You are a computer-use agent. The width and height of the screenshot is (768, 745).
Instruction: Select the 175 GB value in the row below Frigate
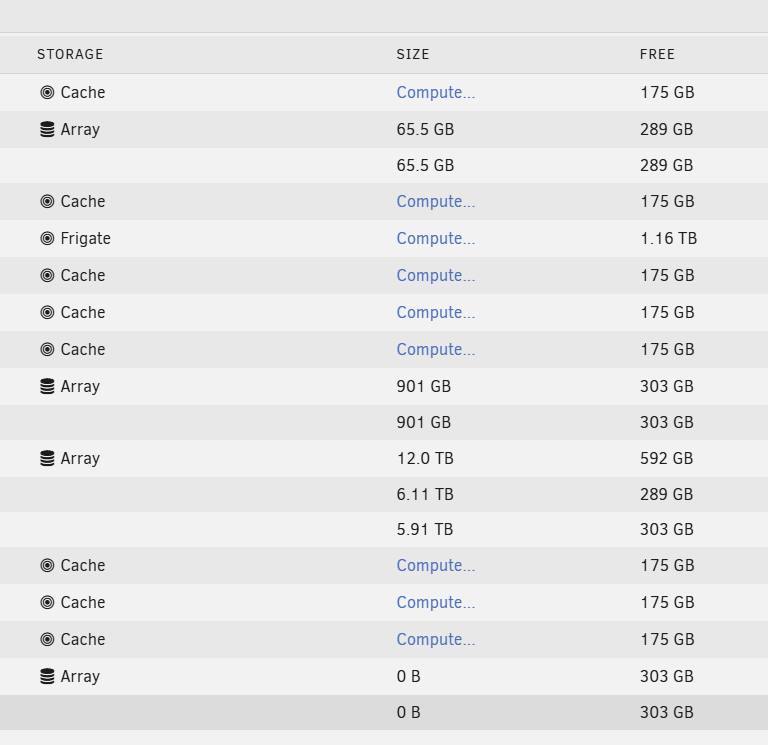point(667,275)
